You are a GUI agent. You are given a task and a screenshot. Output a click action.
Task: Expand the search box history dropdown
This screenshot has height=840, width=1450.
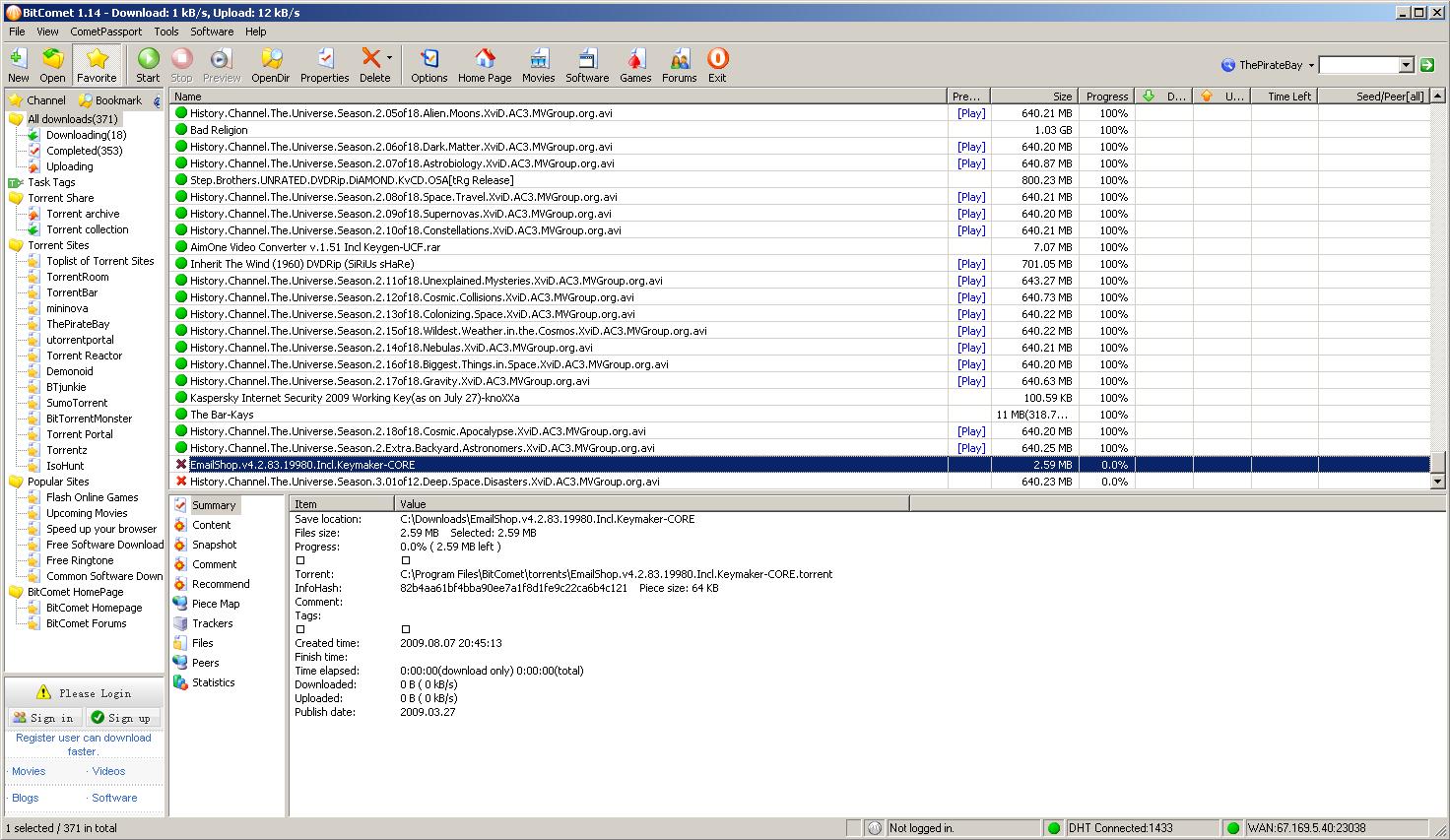(x=1407, y=65)
